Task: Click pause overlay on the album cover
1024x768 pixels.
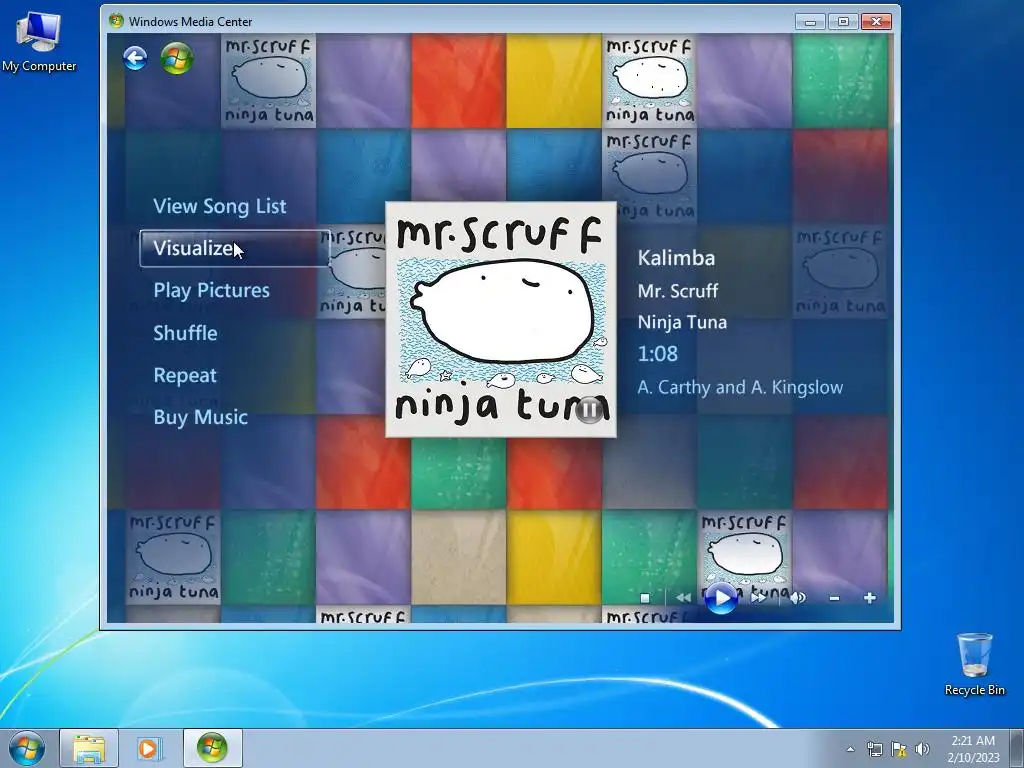Action: (x=589, y=410)
